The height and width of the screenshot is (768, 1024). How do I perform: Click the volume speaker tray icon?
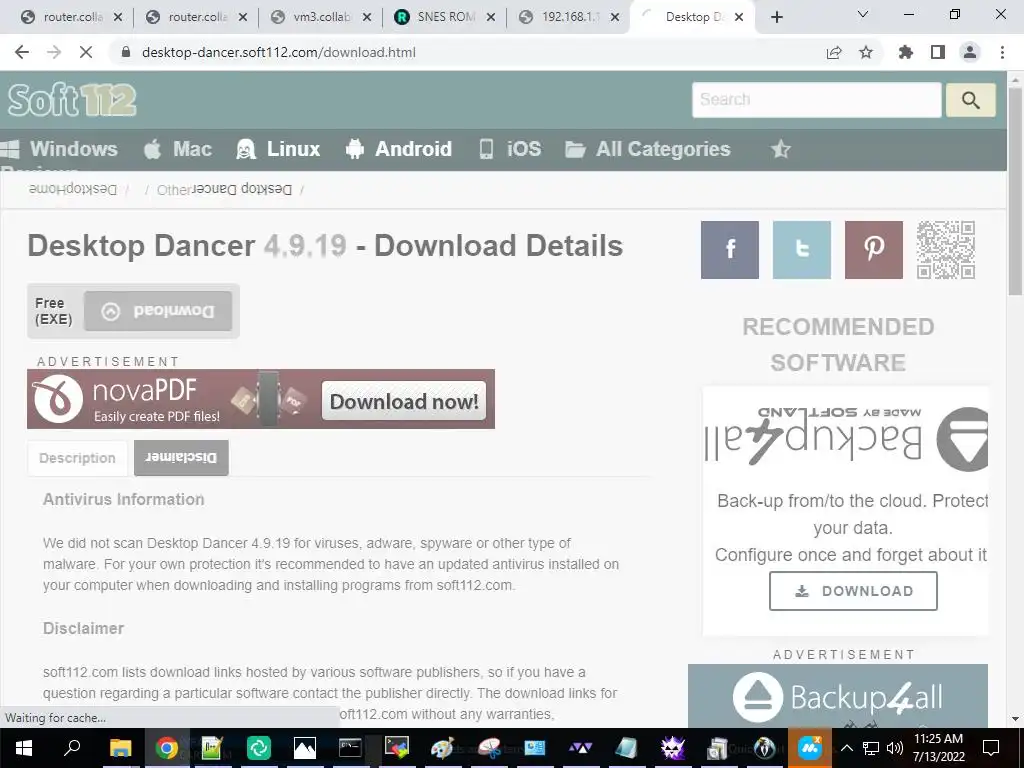[x=895, y=748]
